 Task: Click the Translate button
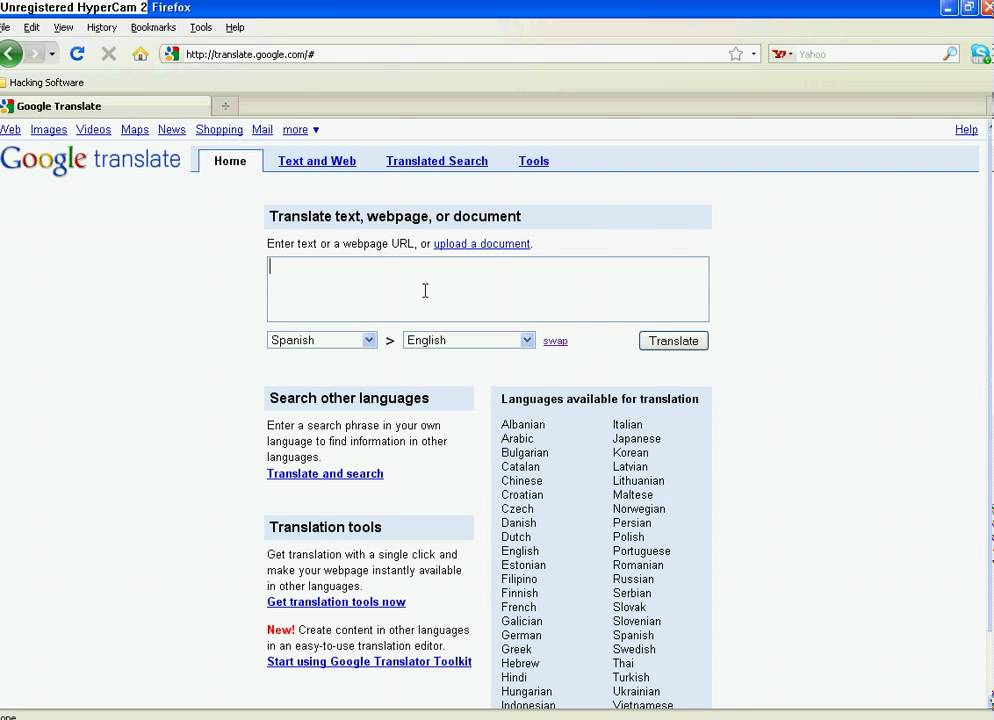pyautogui.click(x=673, y=341)
